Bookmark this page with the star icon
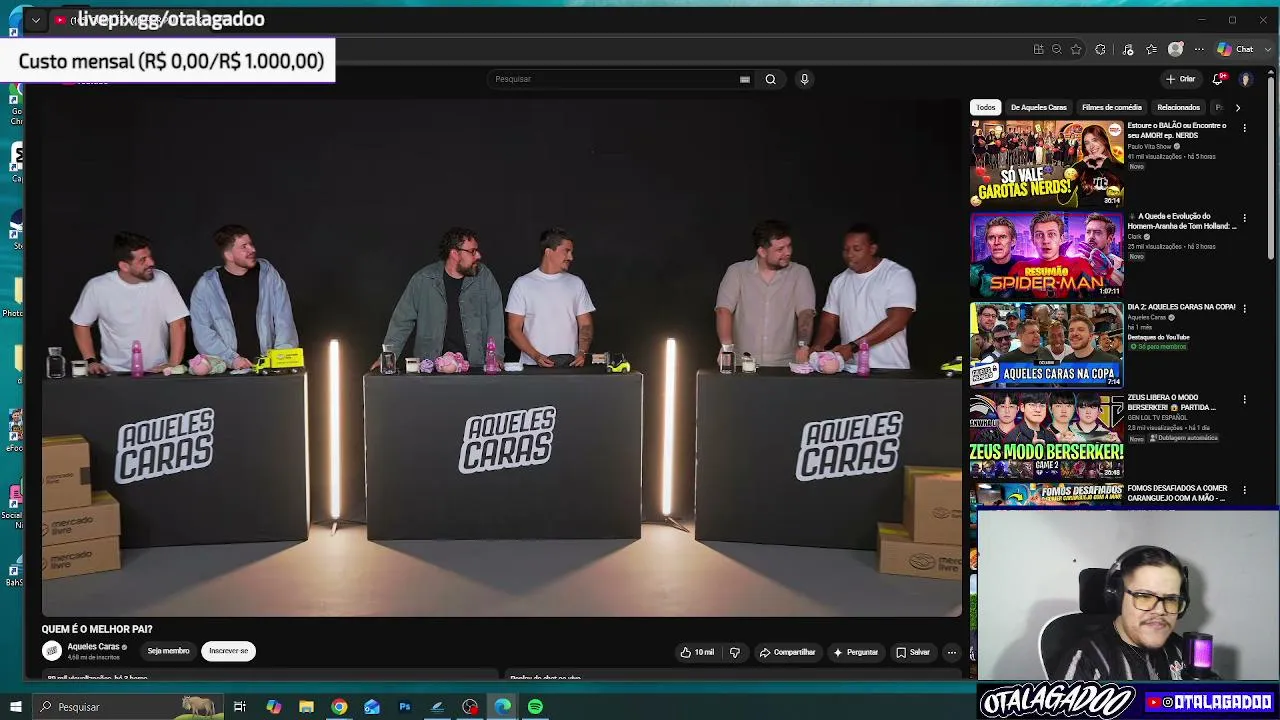This screenshot has width=1280, height=720. (x=1076, y=49)
